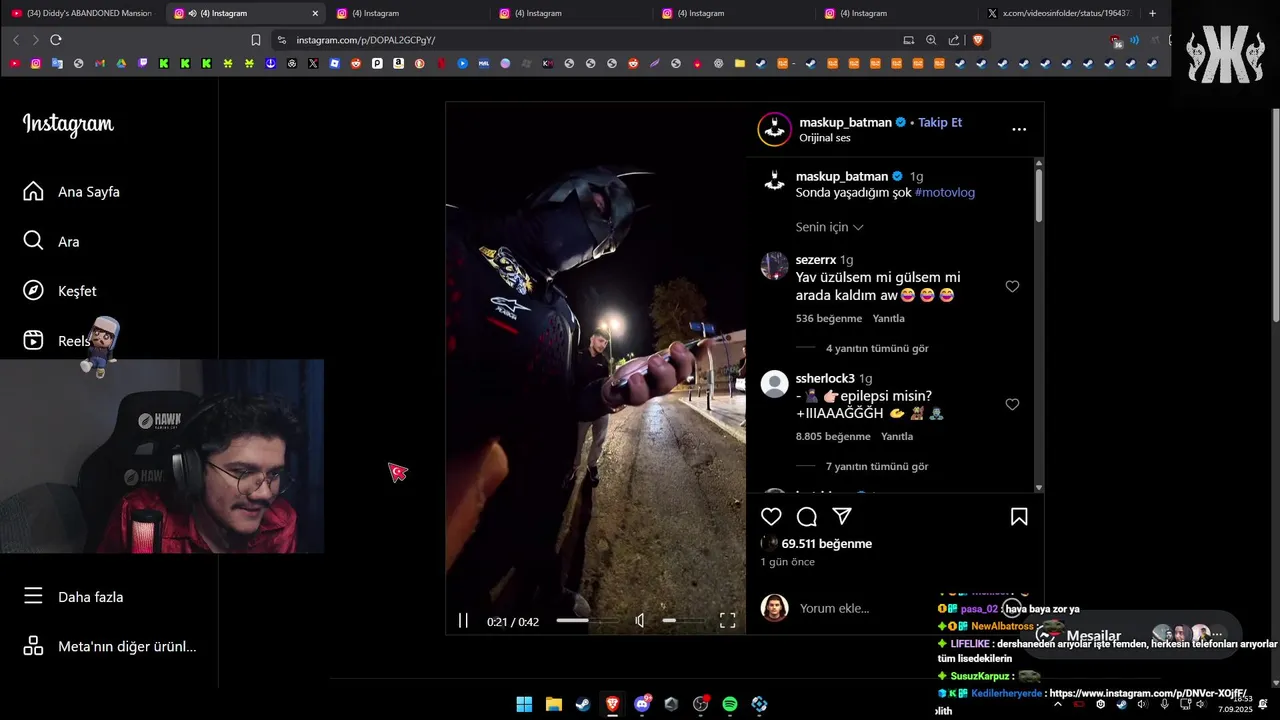Open the #motovlog hashtag
Image resolution: width=1280 pixels, height=720 pixels.
pyautogui.click(x=944, y=192)
